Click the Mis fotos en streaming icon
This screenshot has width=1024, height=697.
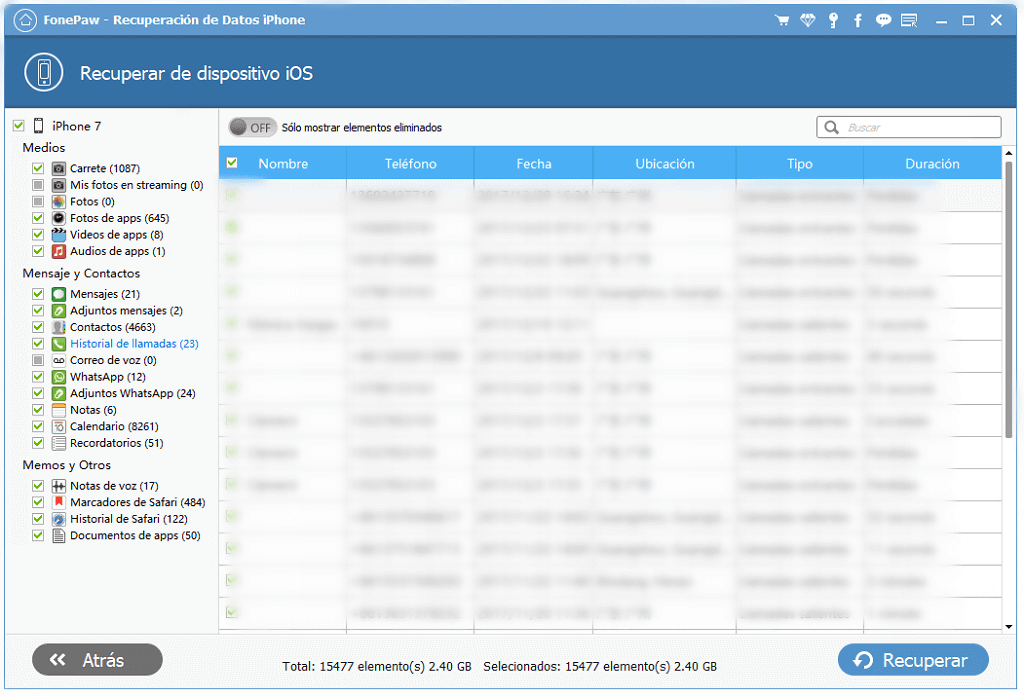coord(59,185)
